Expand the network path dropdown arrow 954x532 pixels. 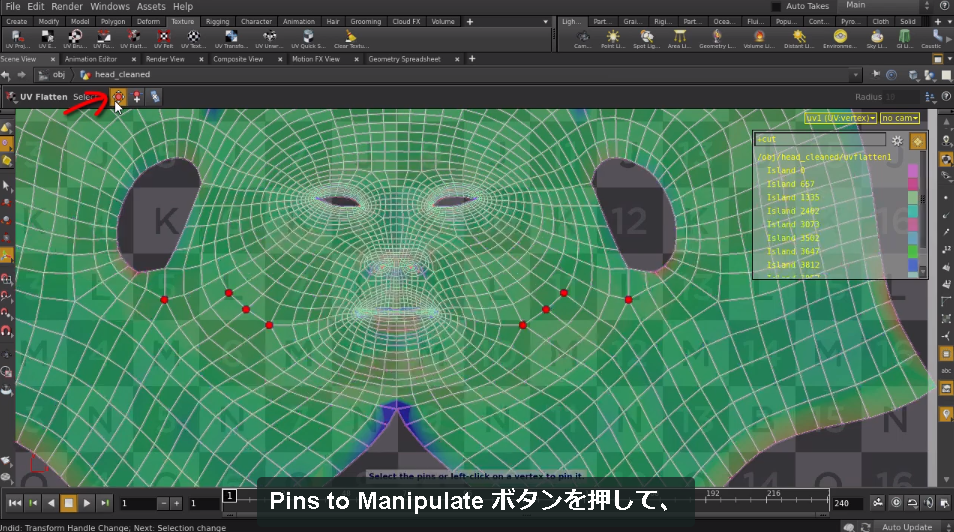click(855, 75)
